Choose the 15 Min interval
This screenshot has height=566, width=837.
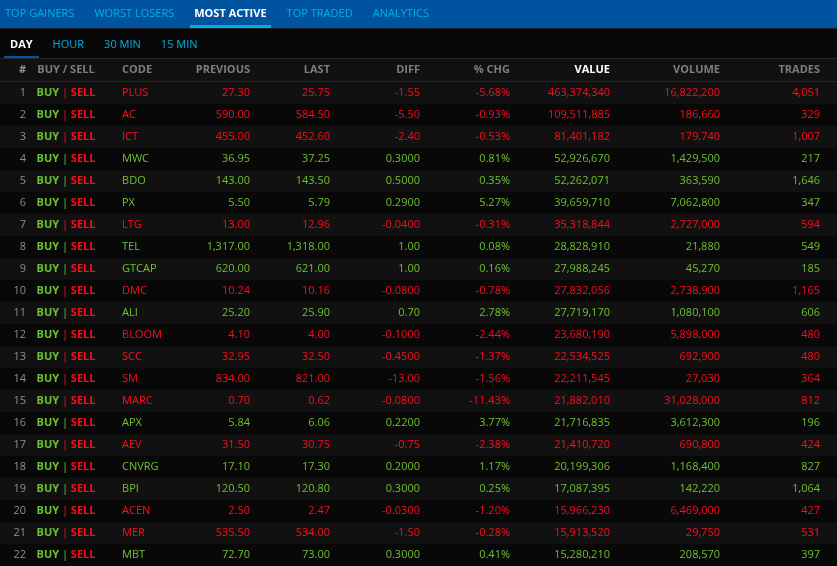(179, 44)
